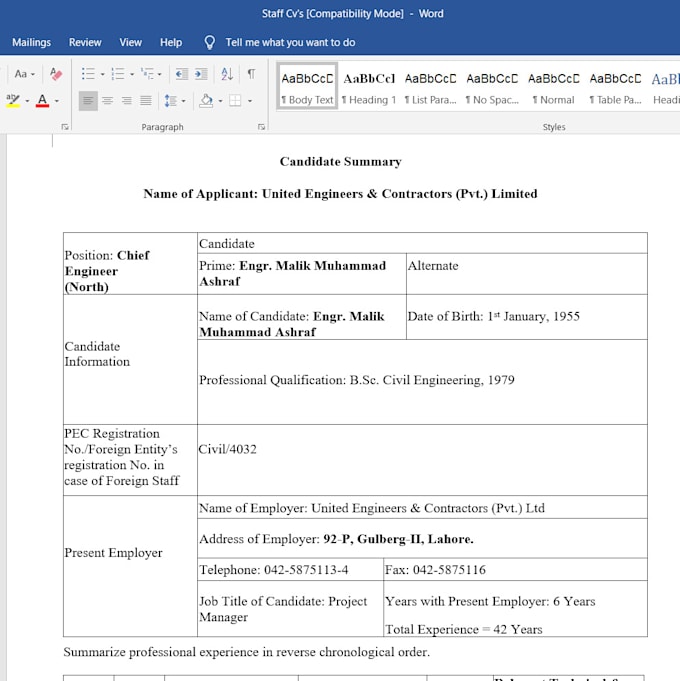Apply text highlight color
The image size is (680, 681).
[13, 101]
